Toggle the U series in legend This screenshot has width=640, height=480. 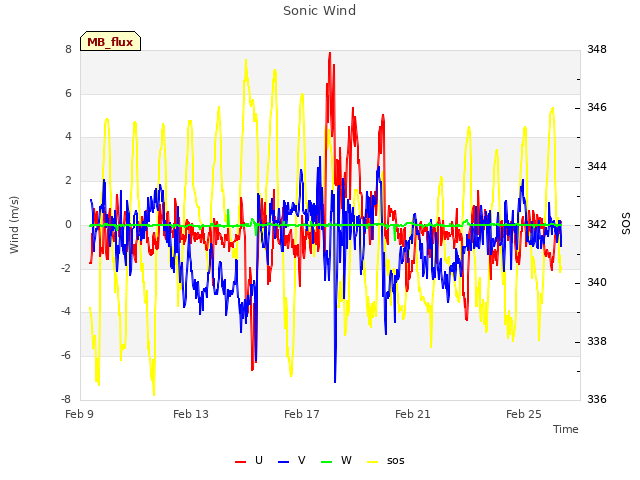click(249, 460)
